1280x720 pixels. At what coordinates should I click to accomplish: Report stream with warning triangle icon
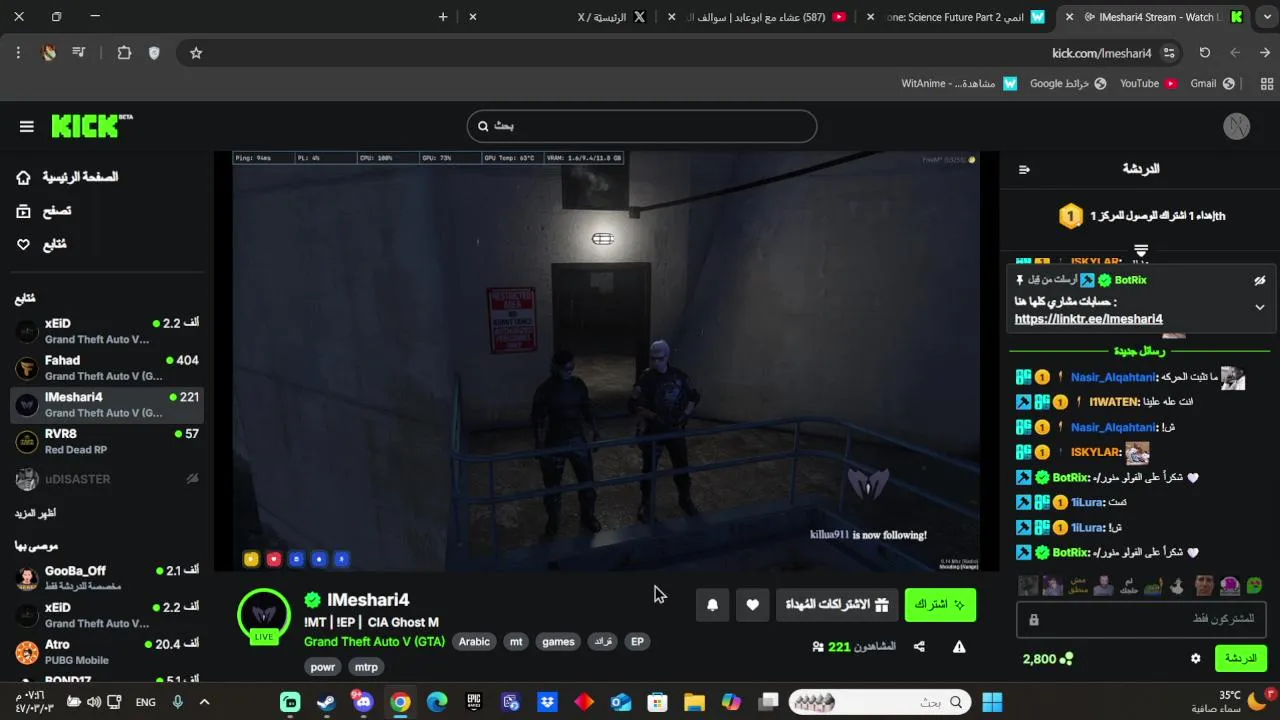tap(959, 647)
